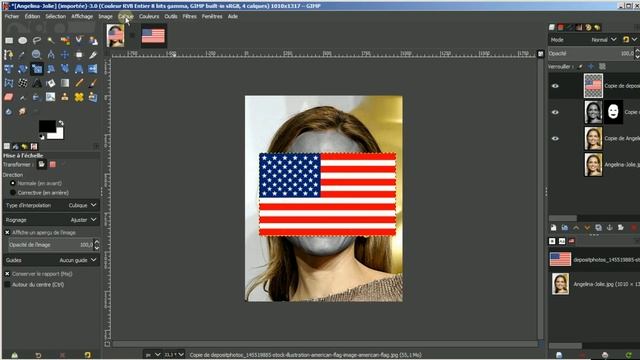Hide the grayscale masked layer
Viewport: 640px width, 360px height.
(x=555, y=112)
